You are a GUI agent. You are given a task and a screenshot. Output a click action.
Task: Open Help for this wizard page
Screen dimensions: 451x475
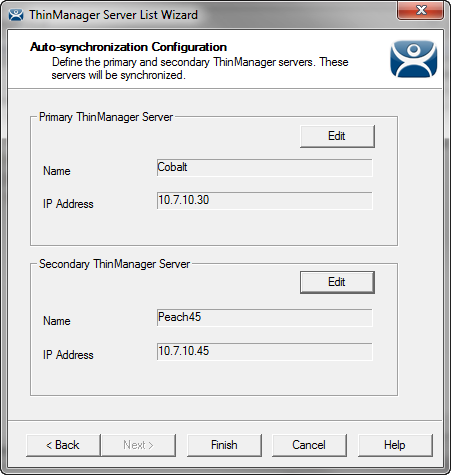pyautogui.click(x=395, y=445)
